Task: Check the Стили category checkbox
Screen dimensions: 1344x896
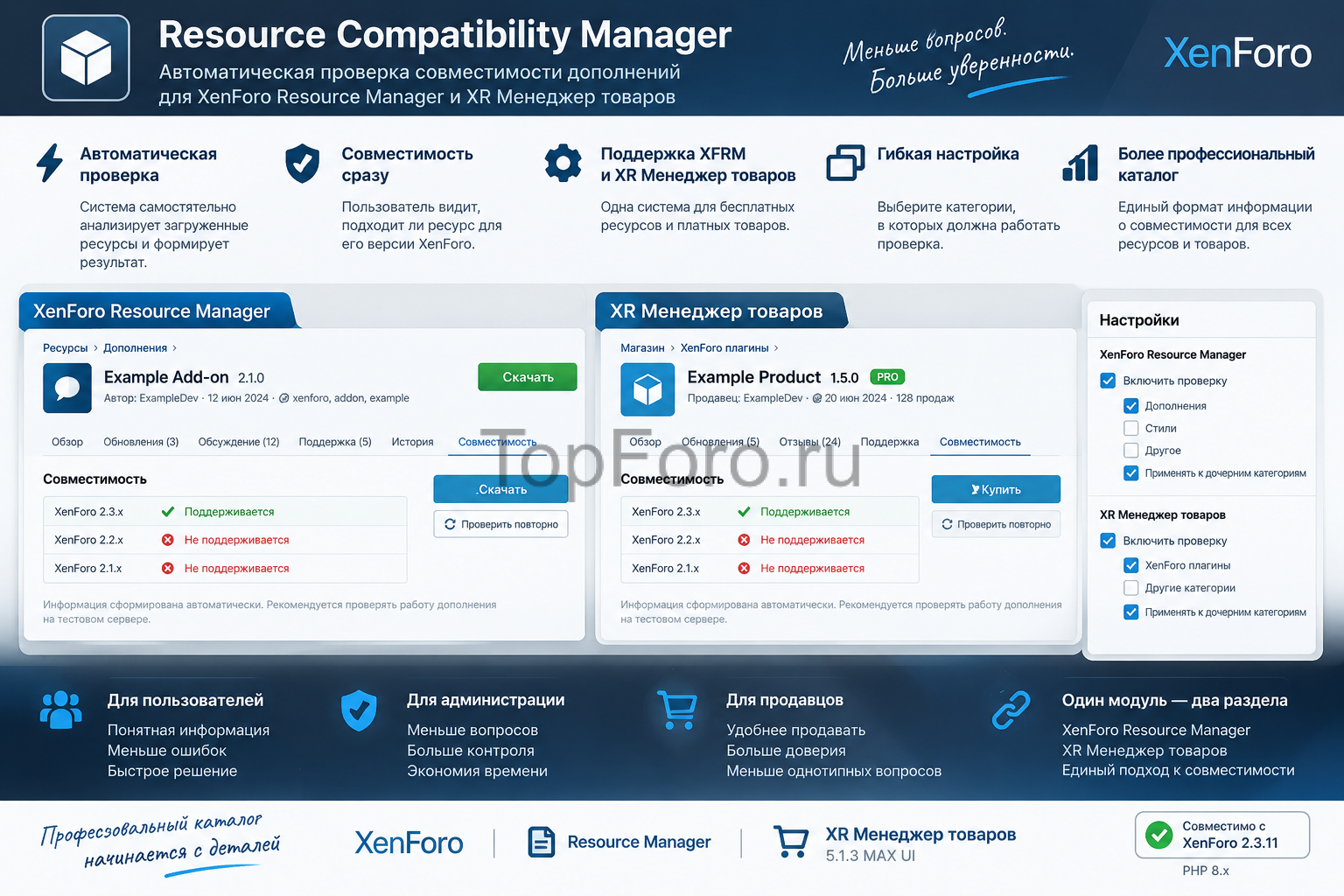Action: pos(1131,428)
